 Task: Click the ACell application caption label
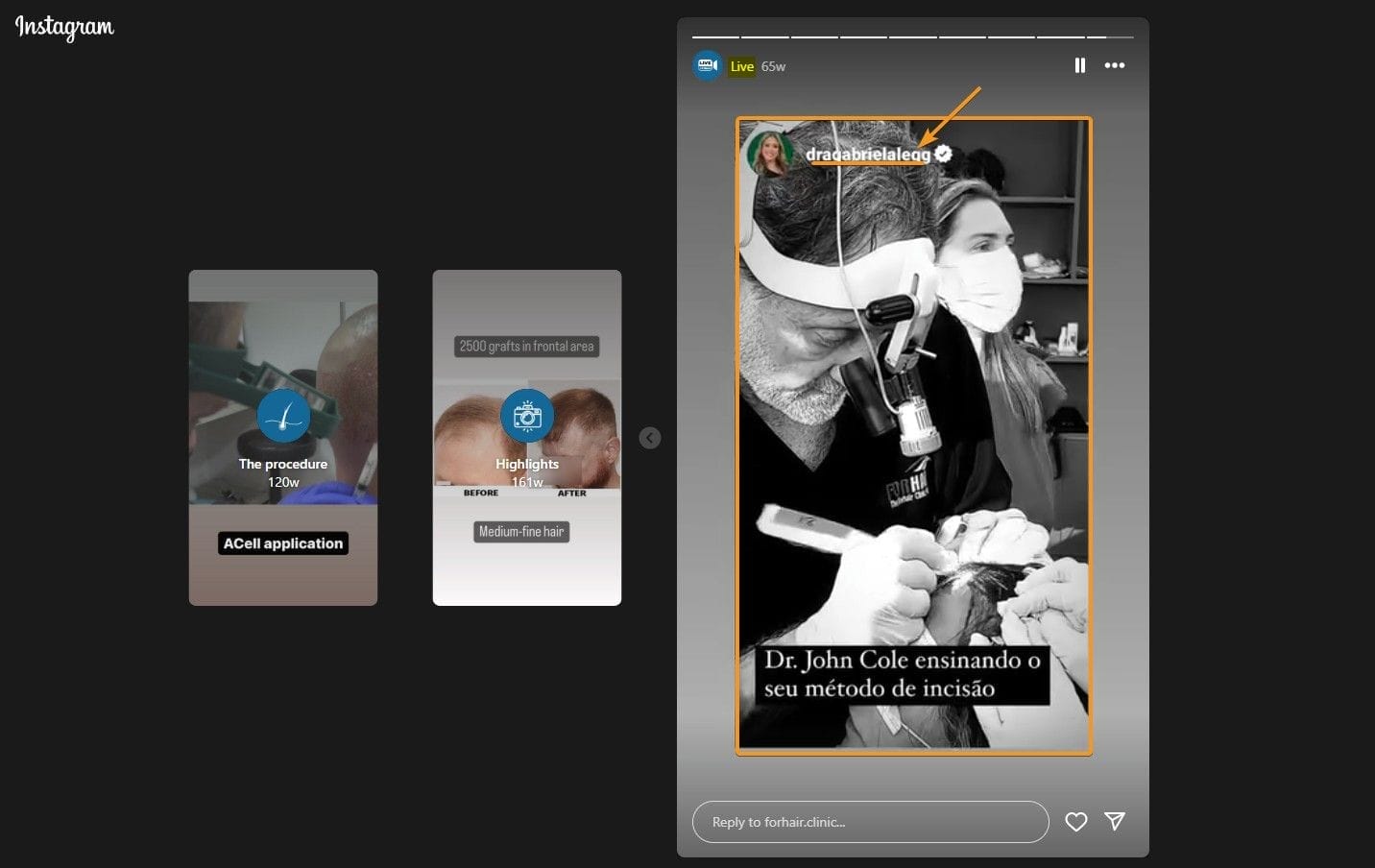coord(282,542)
